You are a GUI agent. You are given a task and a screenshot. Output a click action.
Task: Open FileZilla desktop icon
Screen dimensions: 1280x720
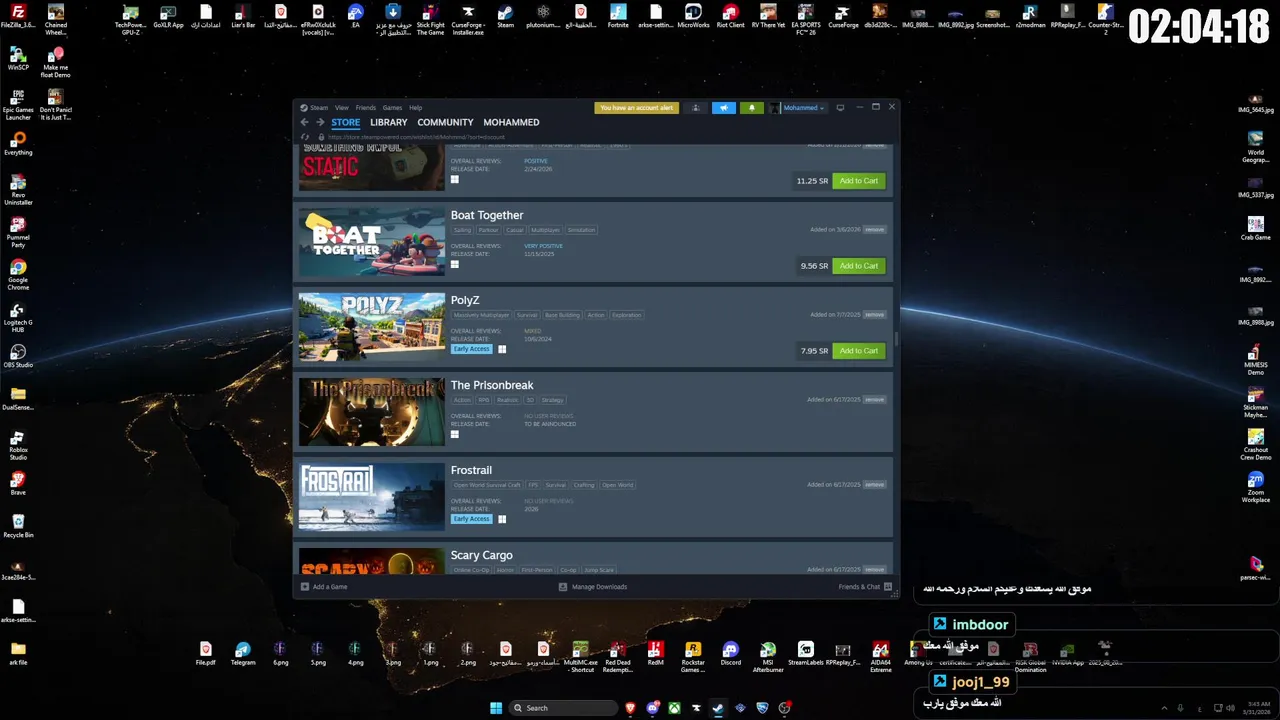tap(18, 16)
